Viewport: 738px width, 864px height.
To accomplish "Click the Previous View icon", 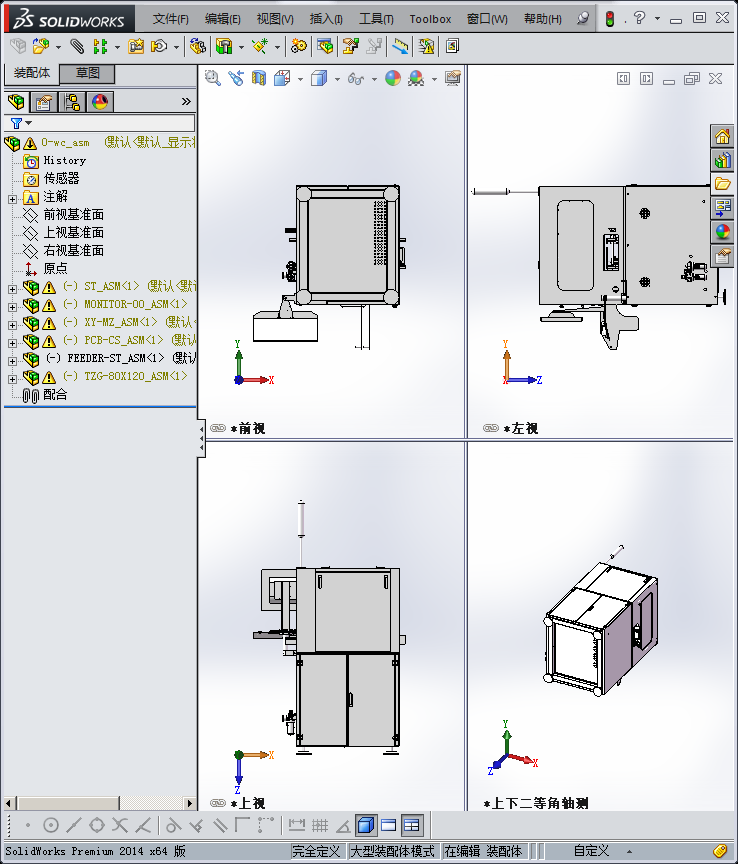I will (236, 79).
